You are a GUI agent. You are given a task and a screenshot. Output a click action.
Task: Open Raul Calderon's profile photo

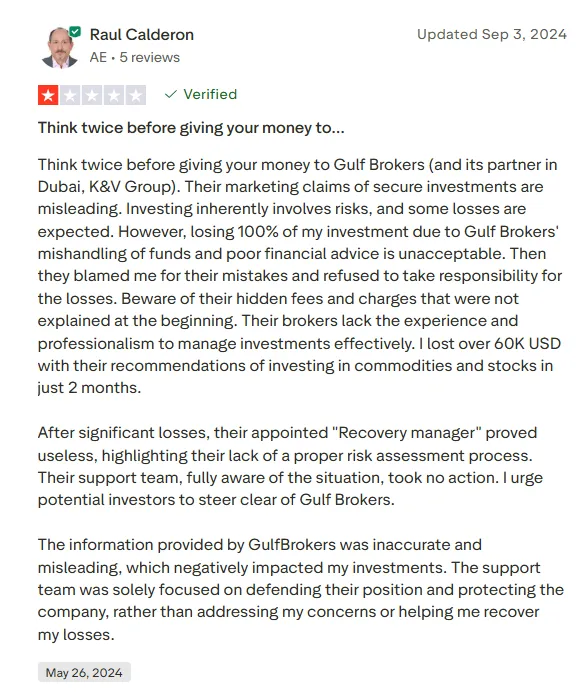(x=59, y=47)
